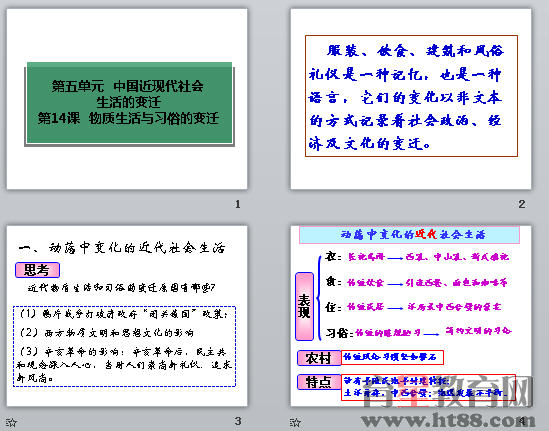This screenshot has height=431, width=549.
Task: Click the pink 思考 button on slide 3
Action: coord(37,270)
